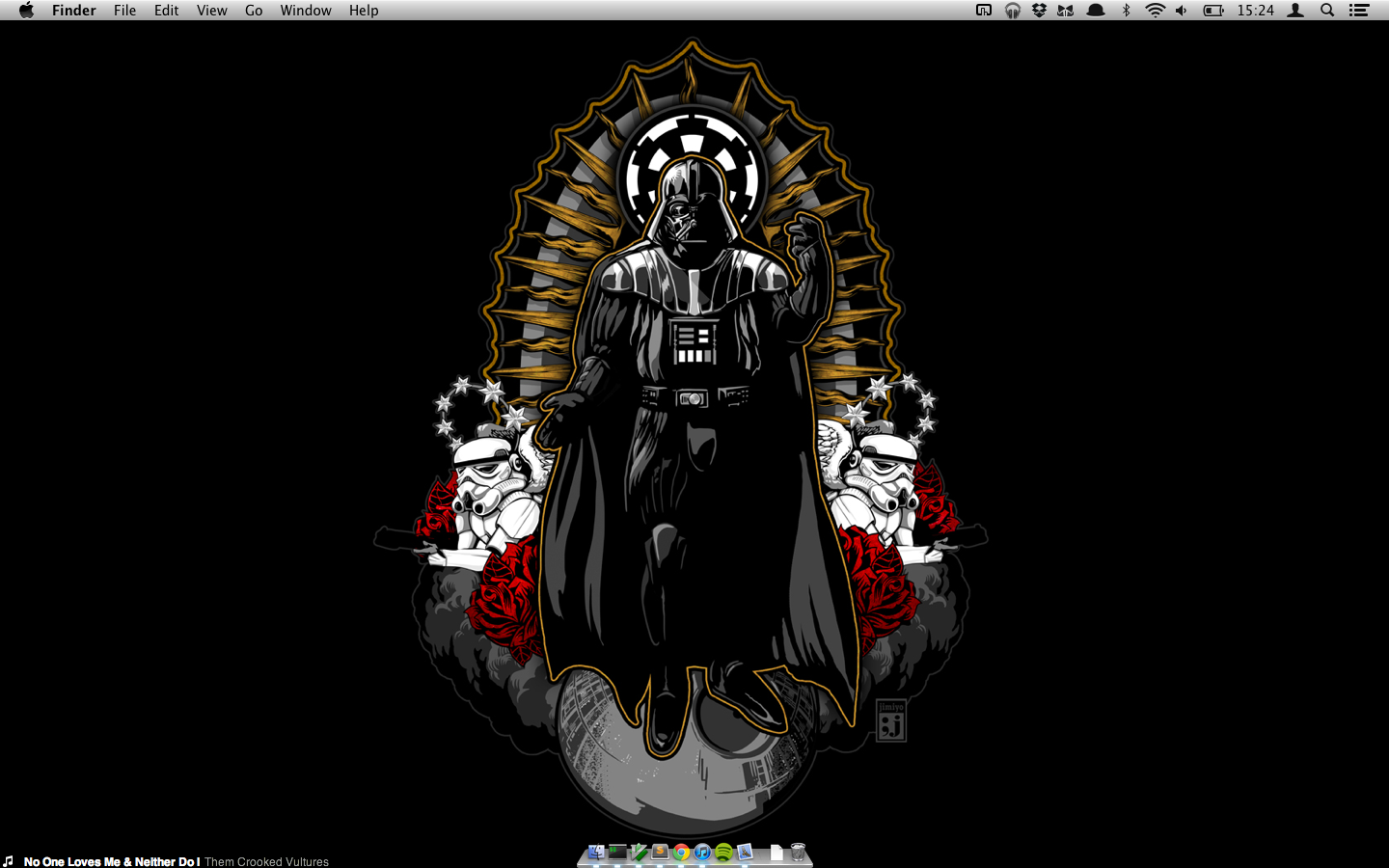Open the Dropbox status menu
The height and width of the screenshot is (868, 1389).
coord(1039,10)
